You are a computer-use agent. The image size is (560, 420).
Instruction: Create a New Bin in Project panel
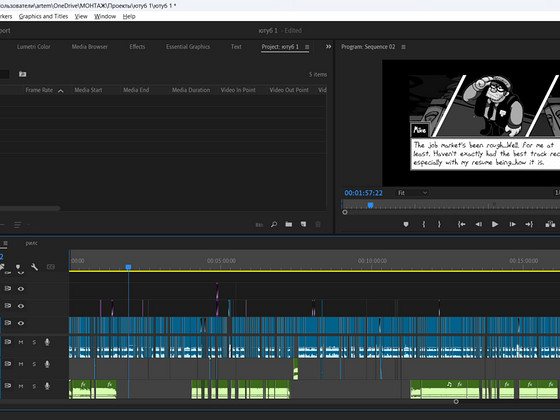tap(289, 224)
